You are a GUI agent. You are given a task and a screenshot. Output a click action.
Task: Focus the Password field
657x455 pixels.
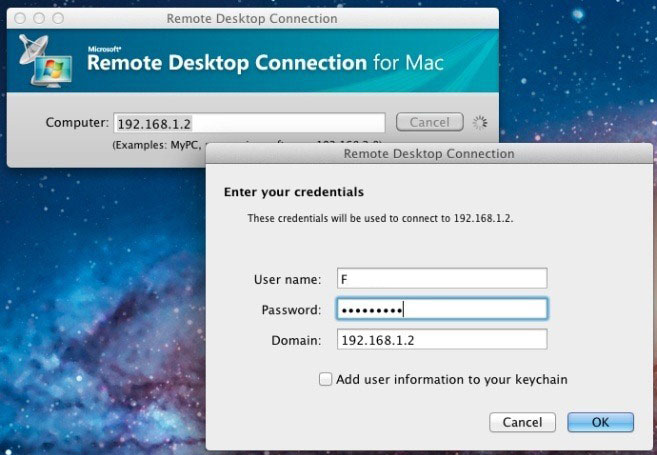point(442,309)
